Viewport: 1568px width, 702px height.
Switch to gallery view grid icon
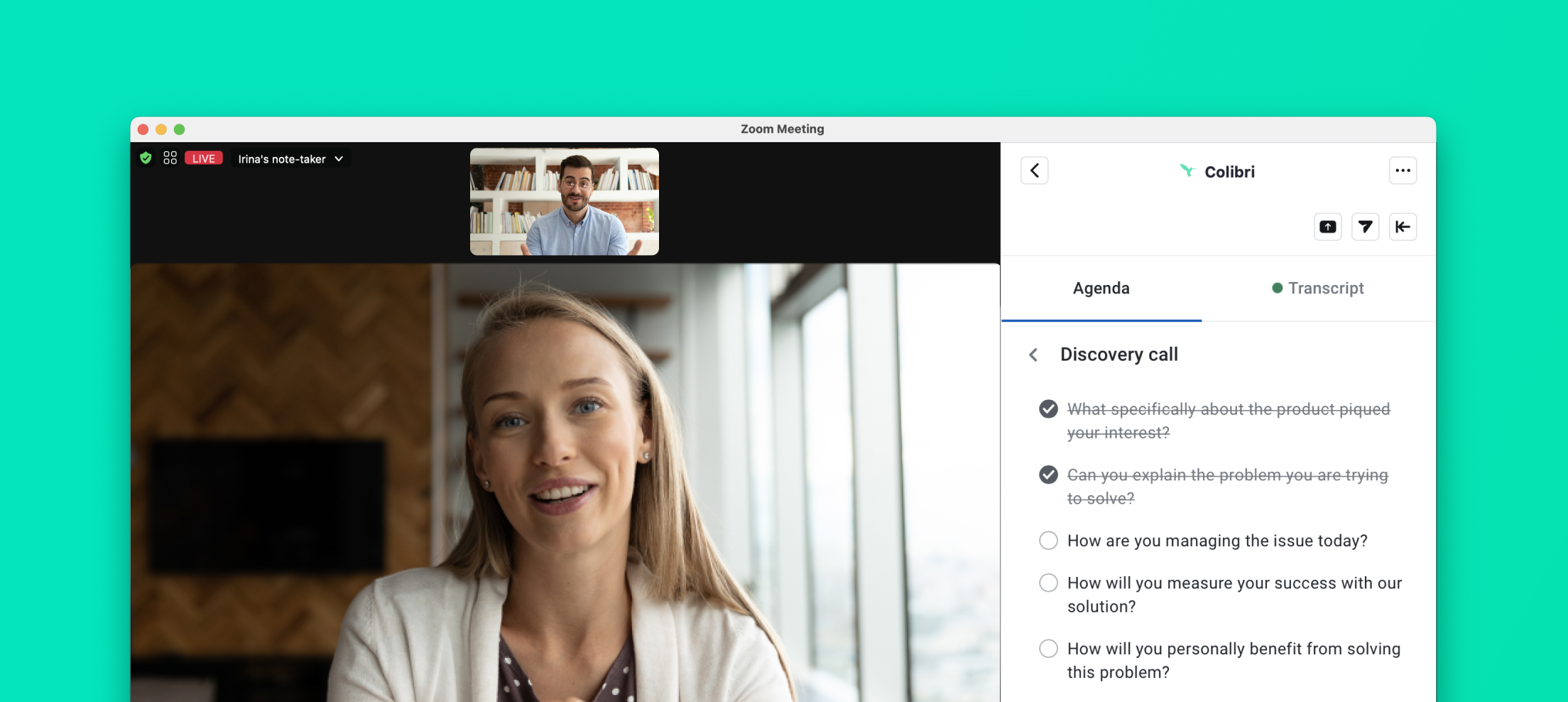(170, 158)
